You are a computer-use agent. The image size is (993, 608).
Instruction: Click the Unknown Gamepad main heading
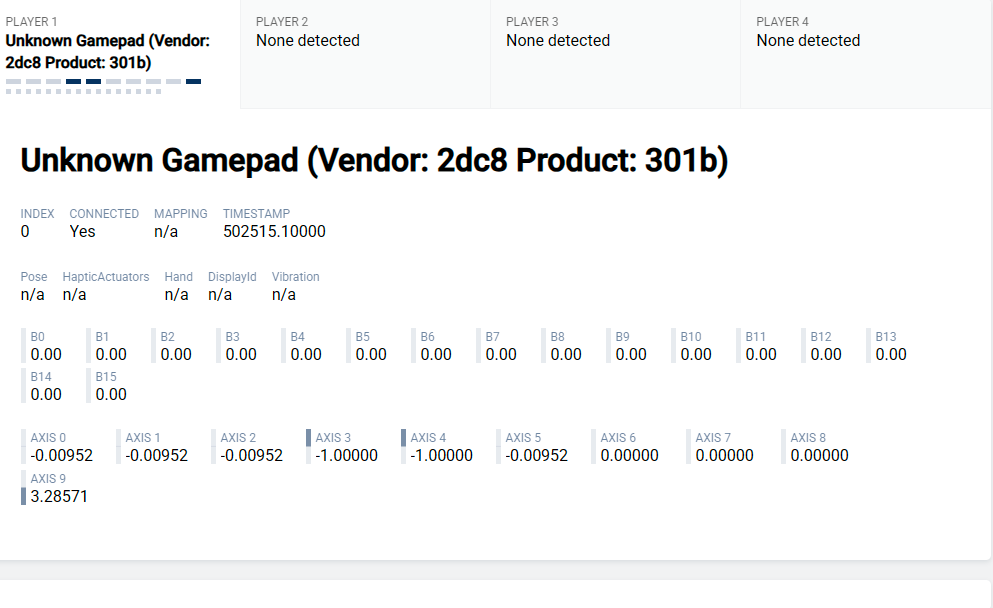click(374, 160)
